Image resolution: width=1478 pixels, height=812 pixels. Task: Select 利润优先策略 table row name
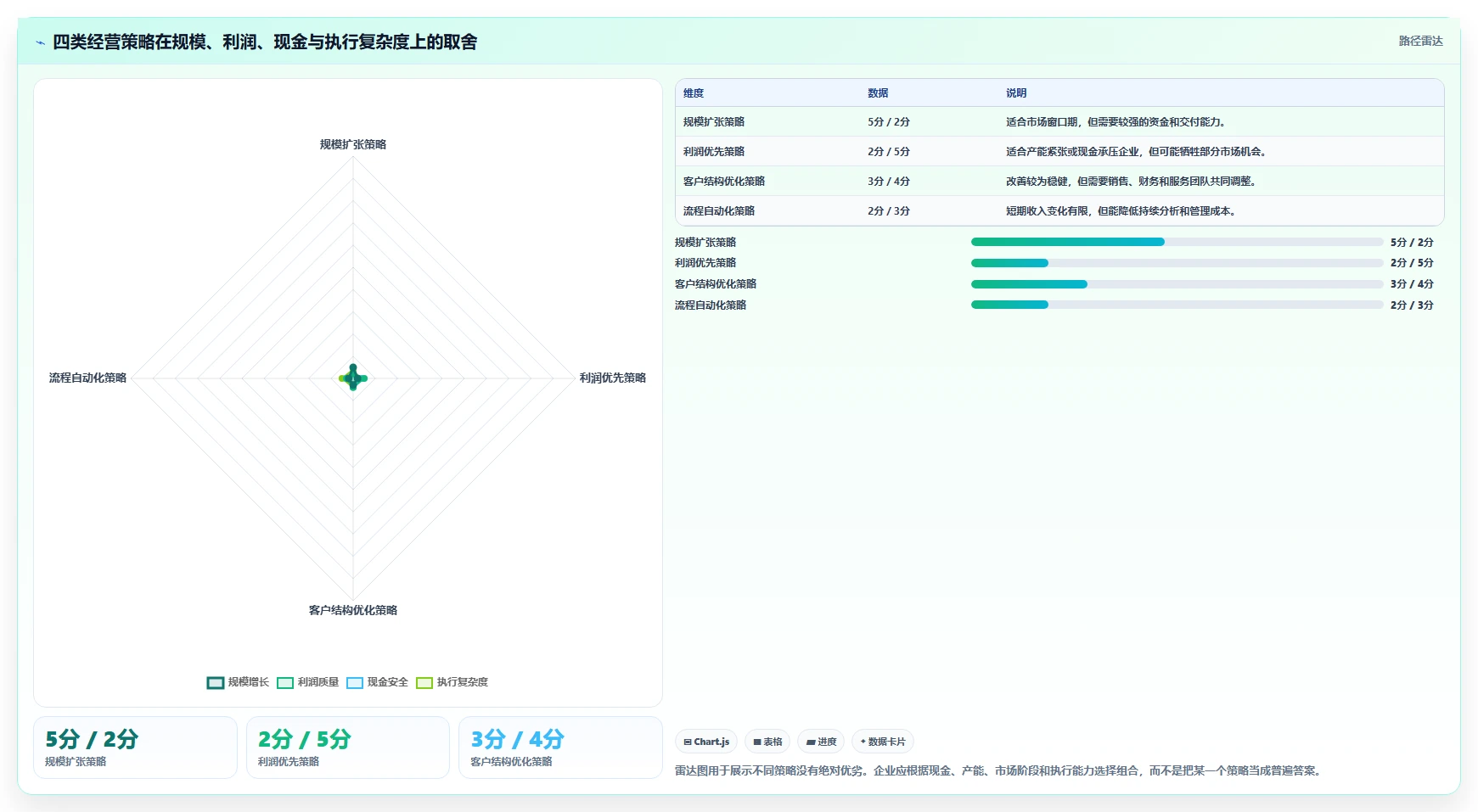pos(714,152)
